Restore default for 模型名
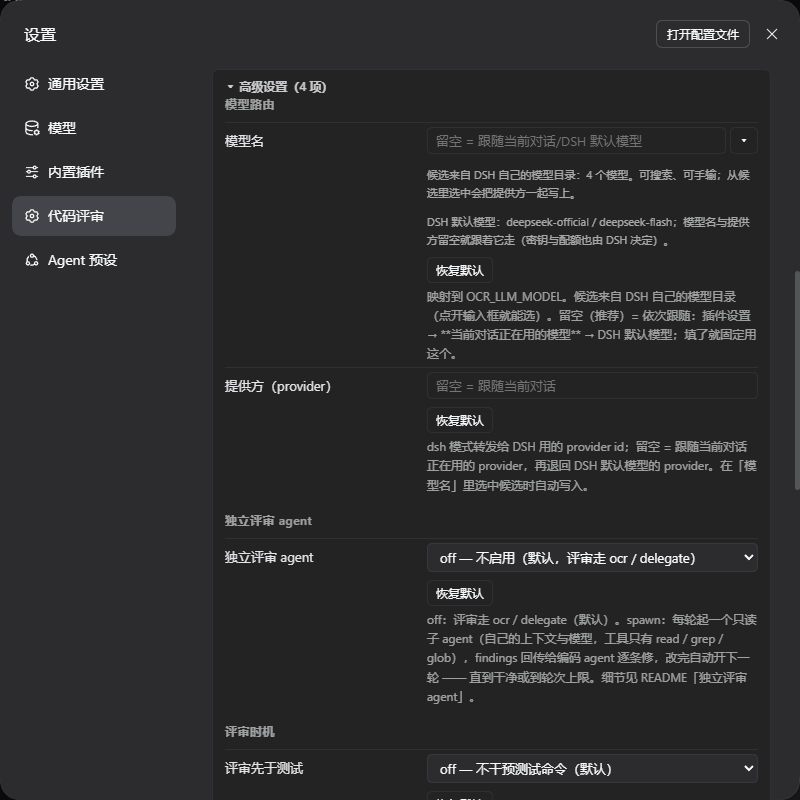The height and width of the screenshot is (800, 800). [x=459, y=270]
